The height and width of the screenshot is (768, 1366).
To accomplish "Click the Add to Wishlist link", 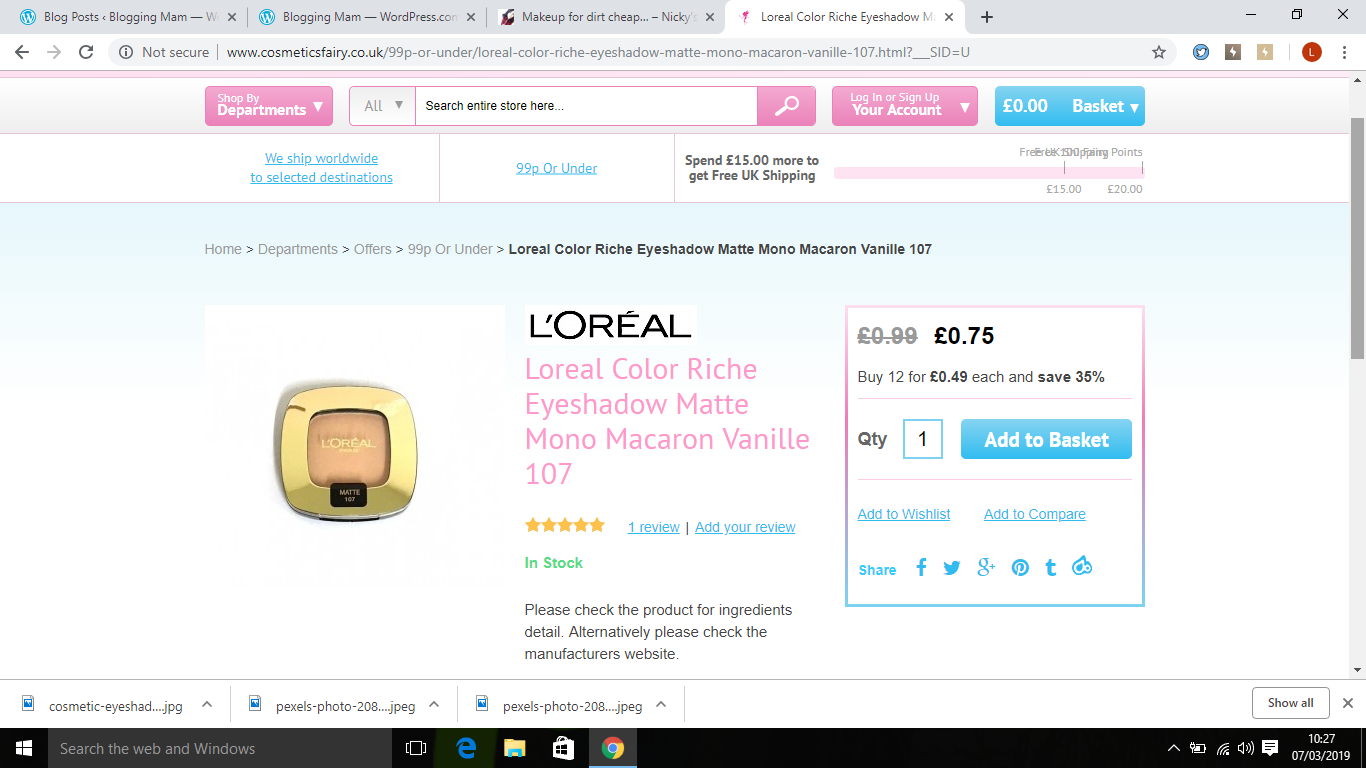I will click(904, 514).
